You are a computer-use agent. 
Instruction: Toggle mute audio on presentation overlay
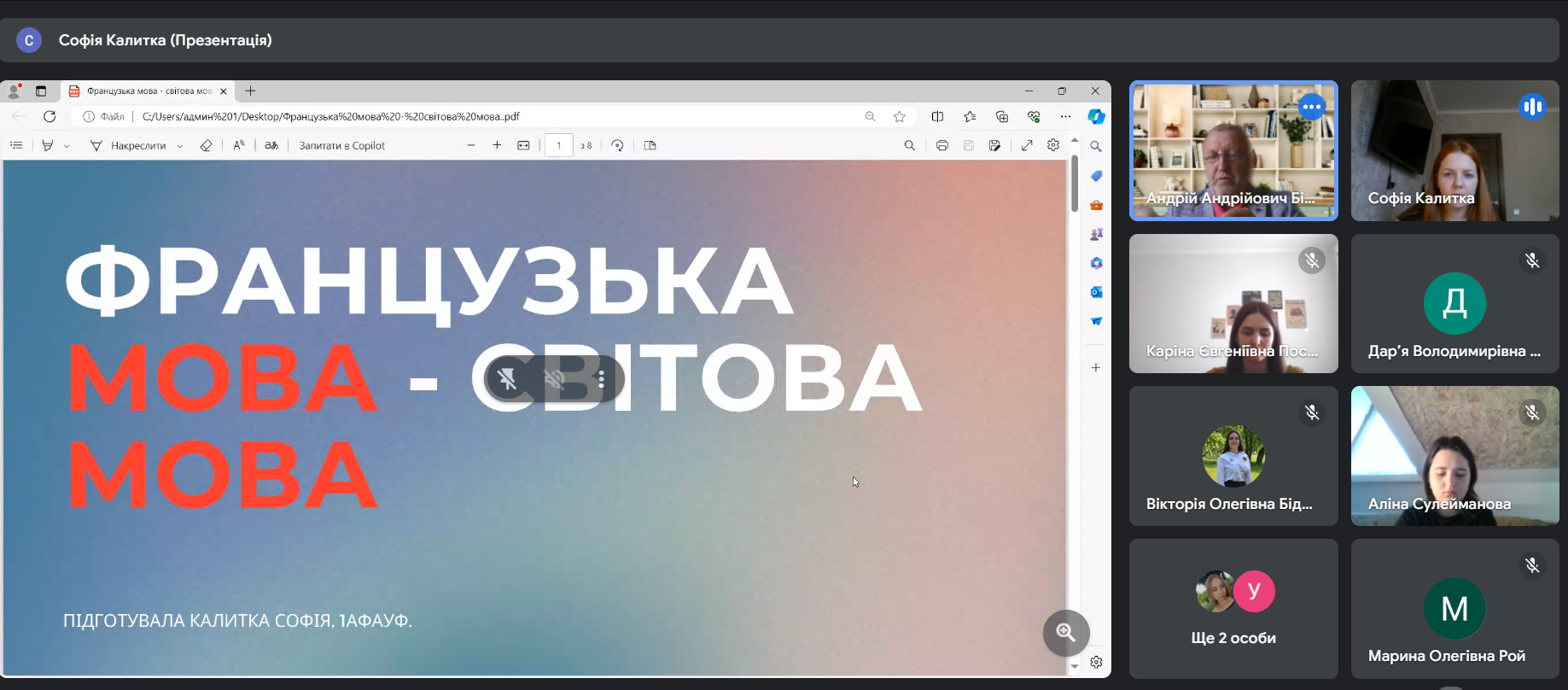[555, 379]
